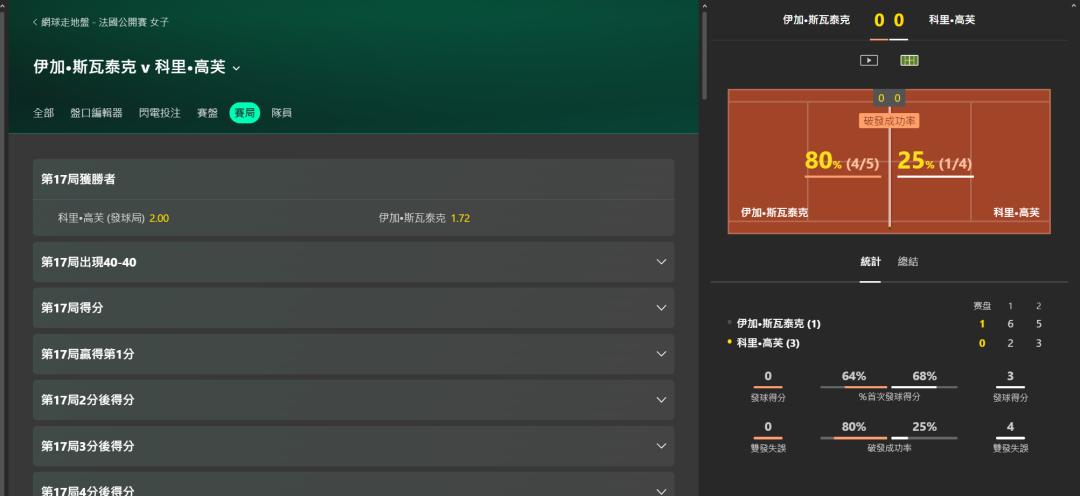Bet on 科里•高芙 at odds 2.00
Viewport: 1080px width, 496px height.
pyautogui.click(x=159, y=218)
